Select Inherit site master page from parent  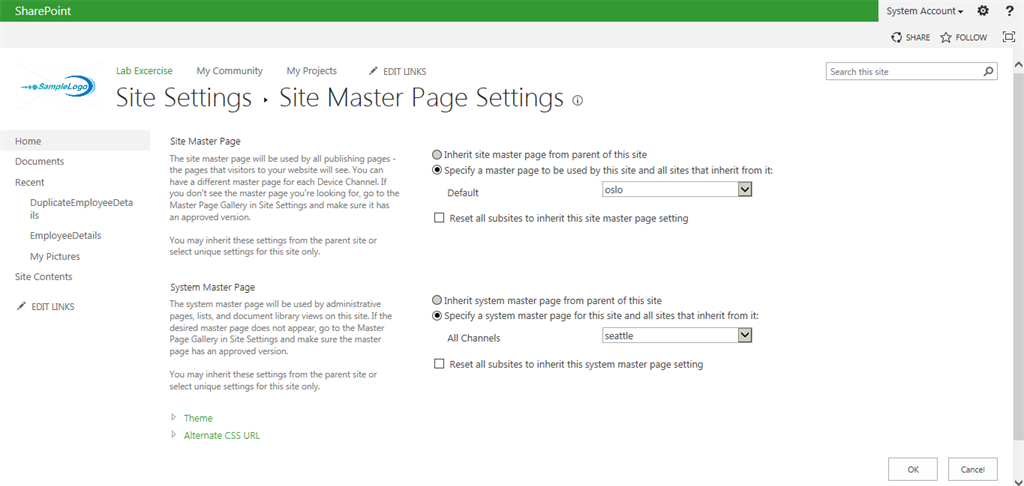pos(437,155)
